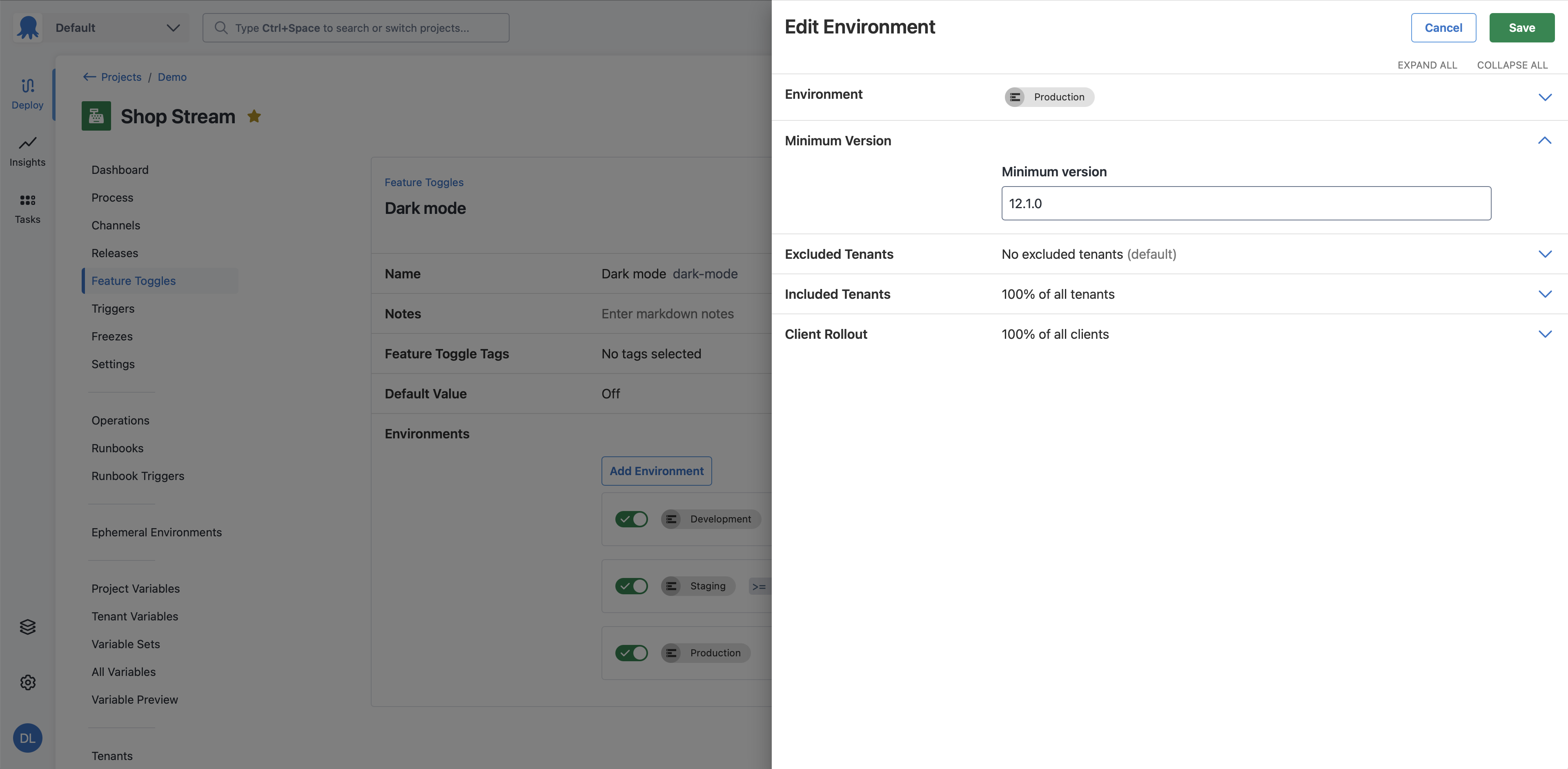The width and height of the screenshot is (1568, 769).
Task: Click the Feature Toggle Tags row
Action: pos(571,353)
